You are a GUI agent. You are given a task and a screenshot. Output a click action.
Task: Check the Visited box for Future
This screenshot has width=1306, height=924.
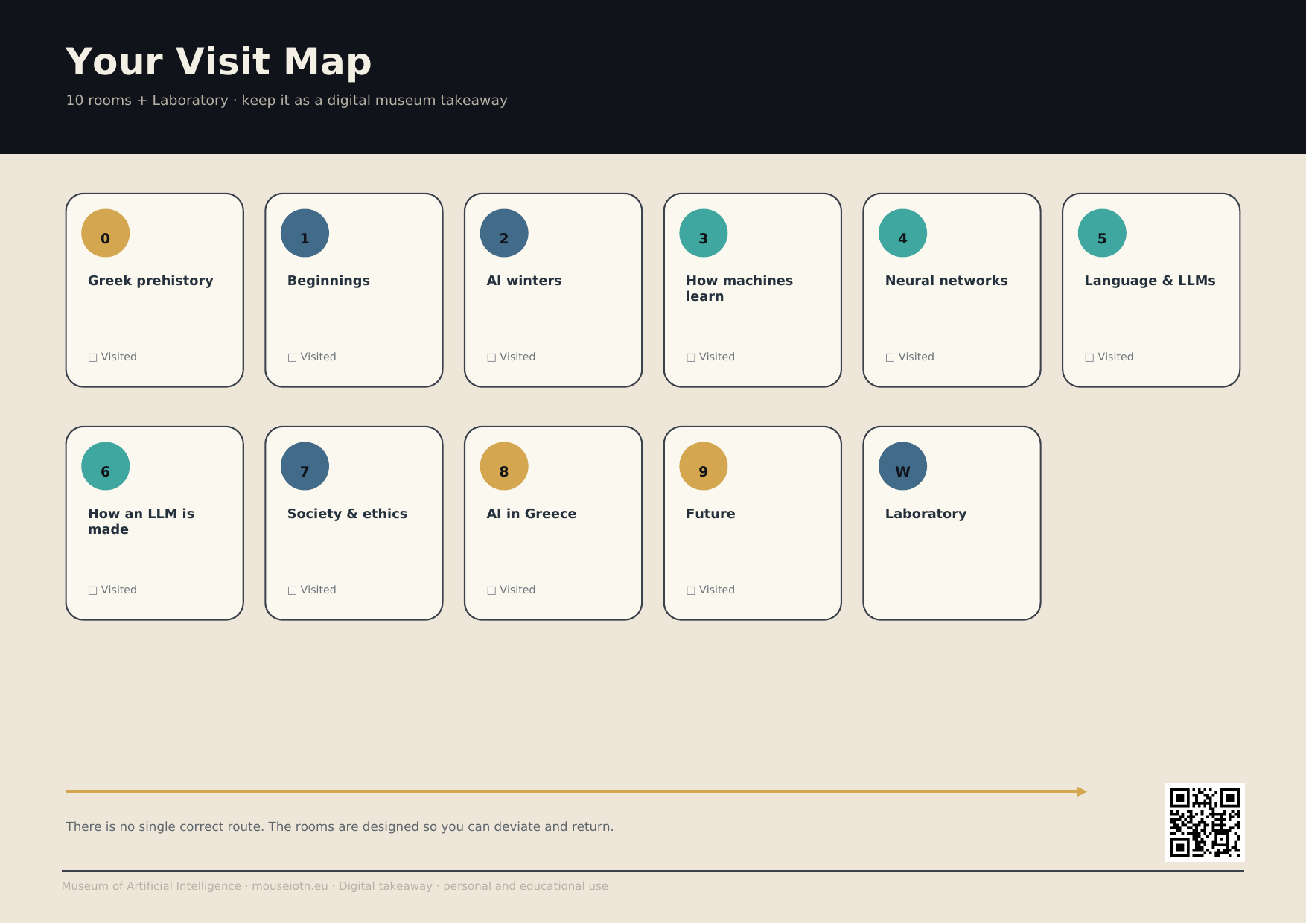[x=691, y=590]
